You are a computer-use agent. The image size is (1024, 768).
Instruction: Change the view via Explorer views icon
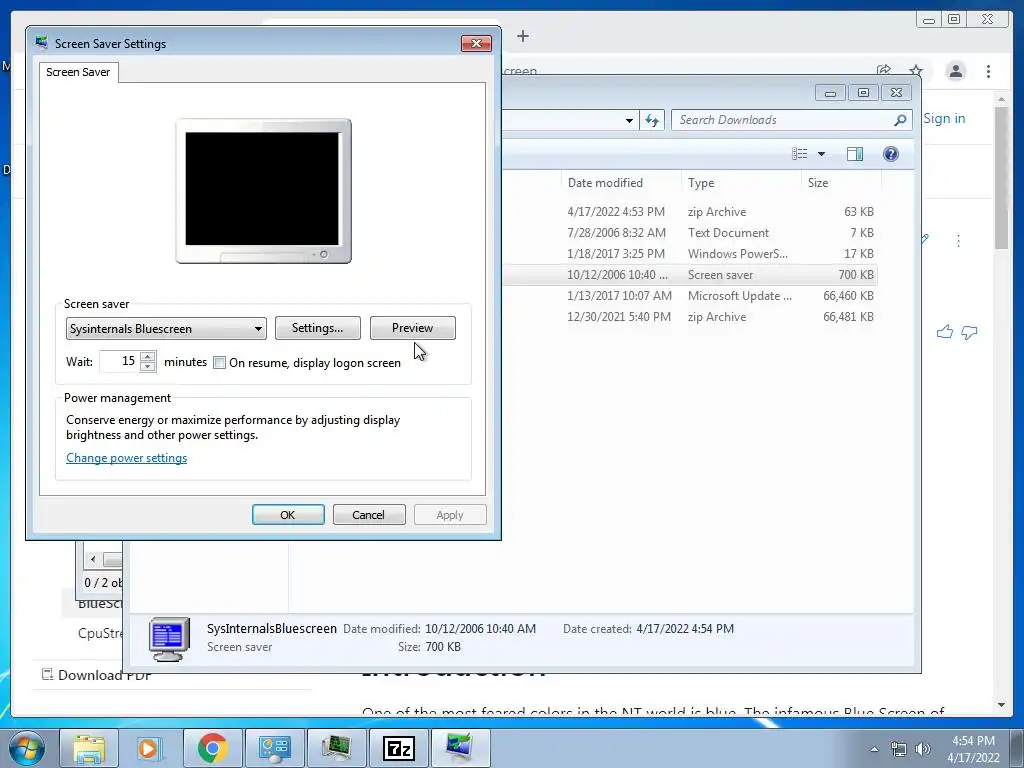[x=800, y=153]
